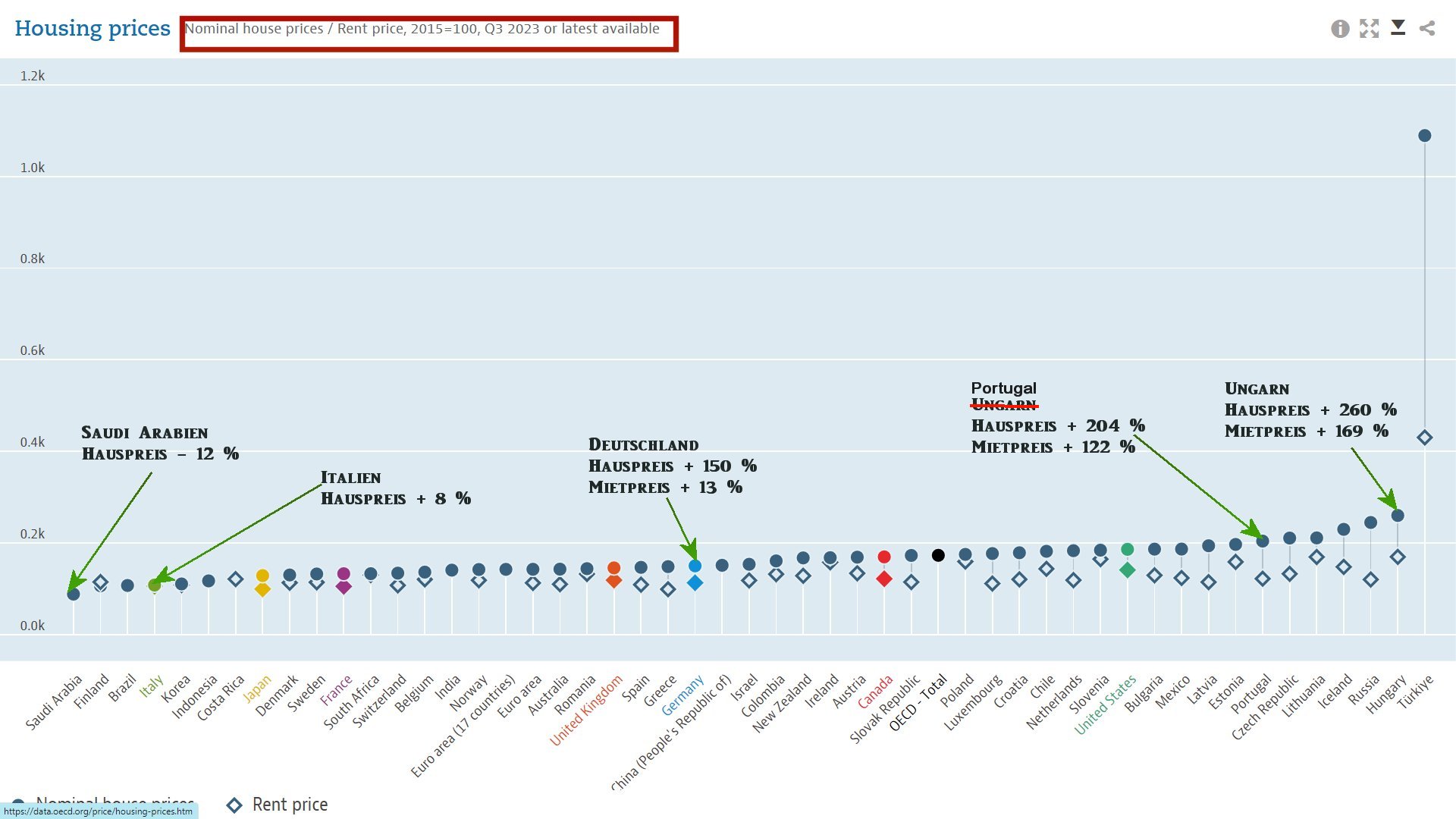Viewport: 1456px width, 819px height.
Task: Select the OECD - Total axis label
Action: pos(918,703)
